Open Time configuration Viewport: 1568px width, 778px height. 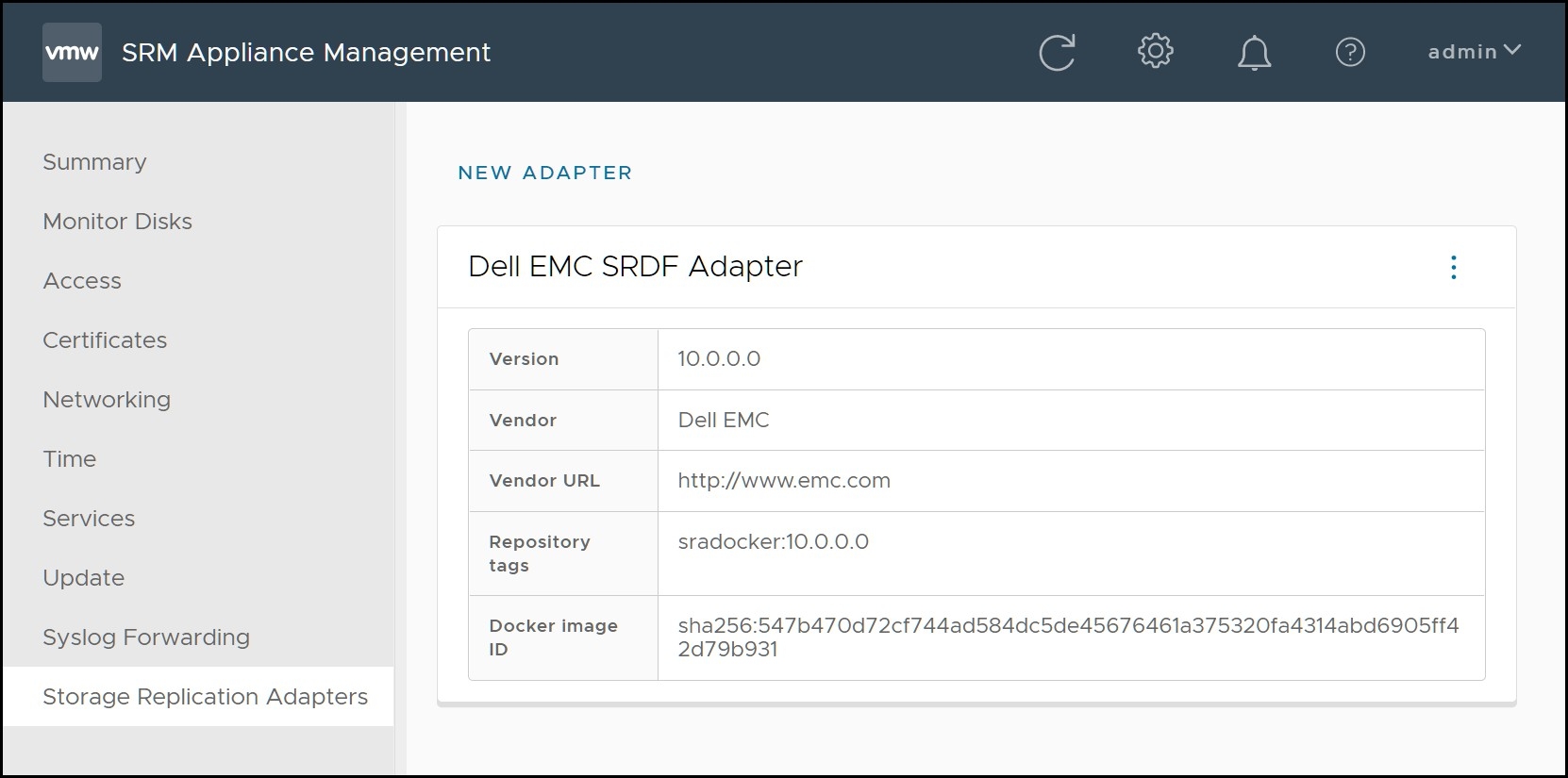coord(69,459)
